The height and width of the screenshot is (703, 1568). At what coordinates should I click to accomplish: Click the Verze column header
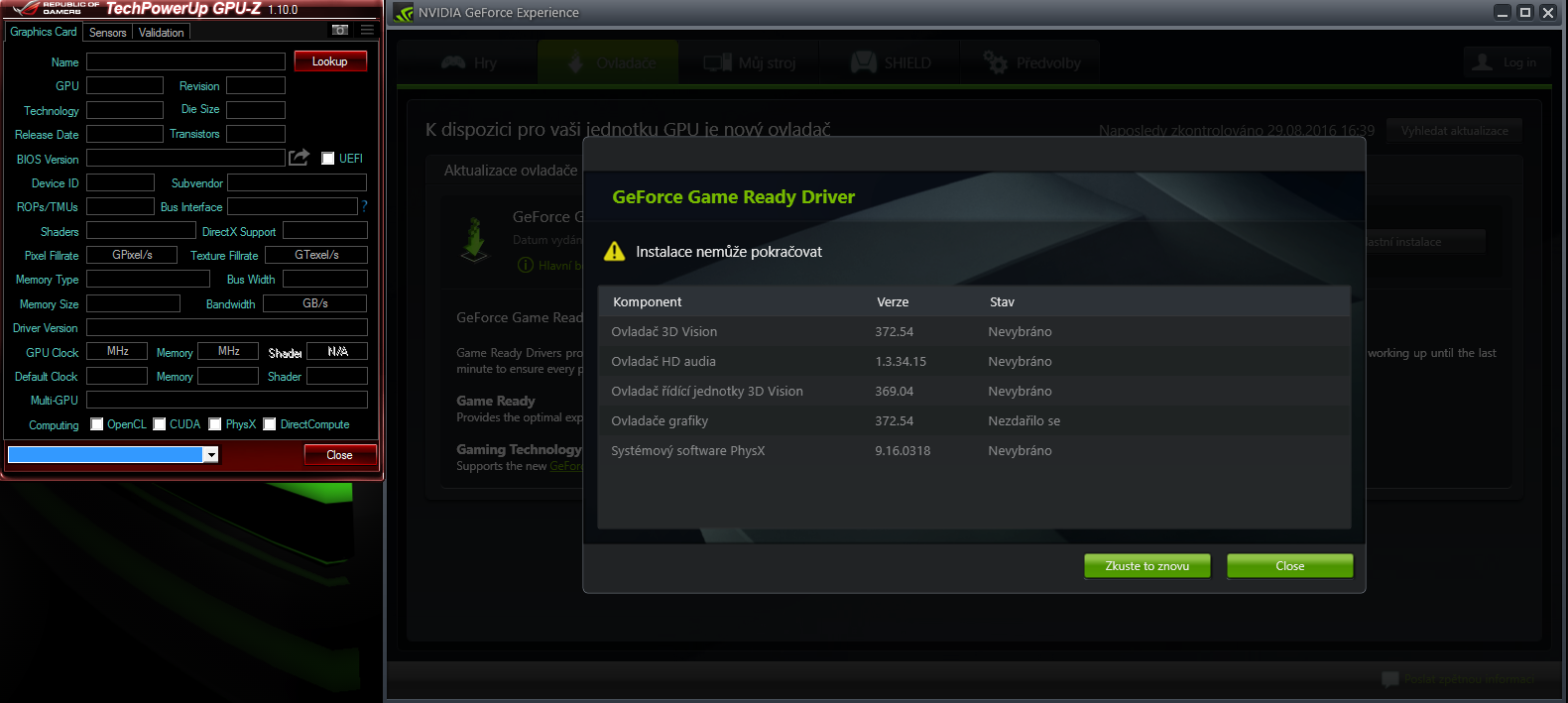tap(893, 301)
